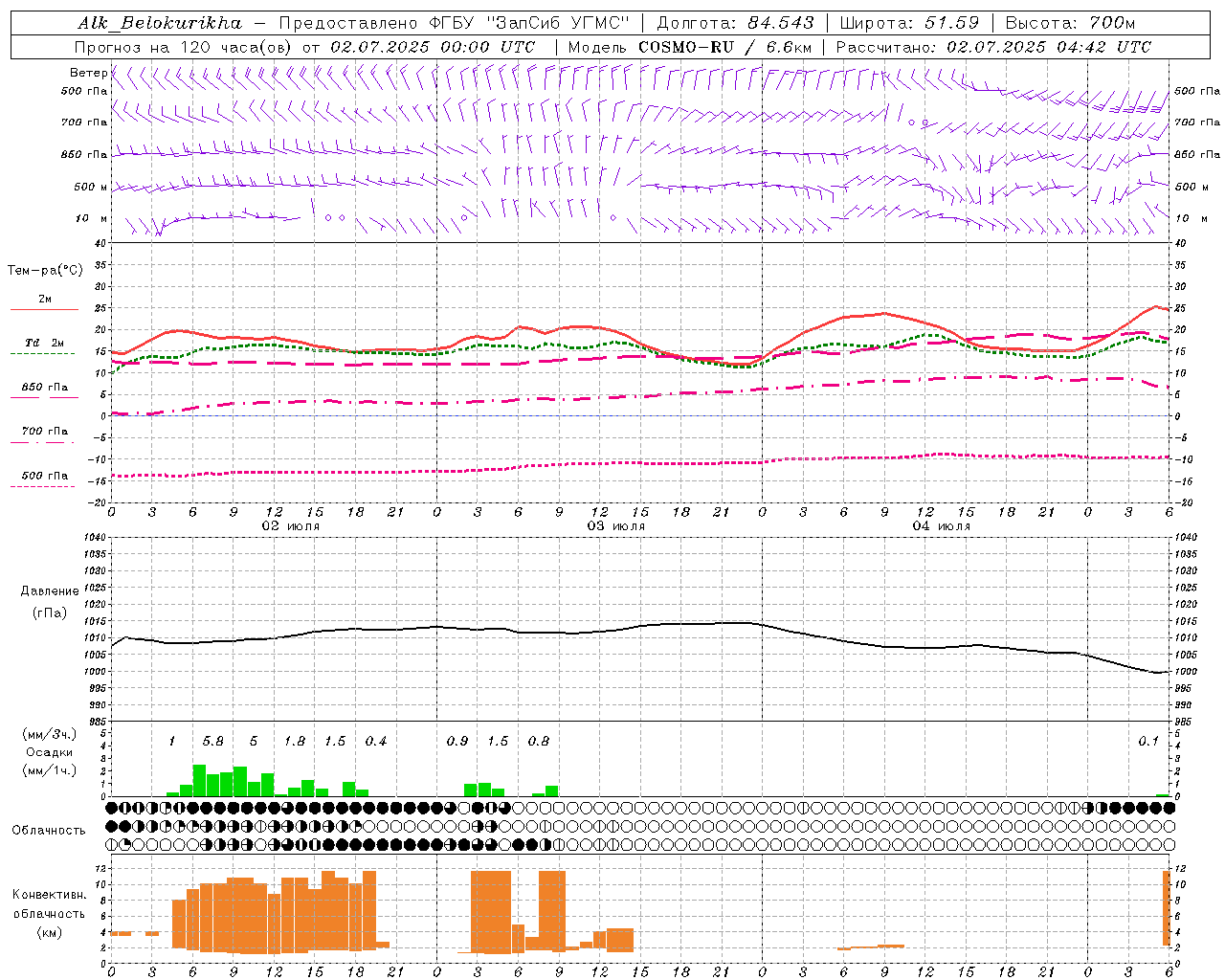
Task: Click the '(гПа)' pressure unit label
Action: 49,612
